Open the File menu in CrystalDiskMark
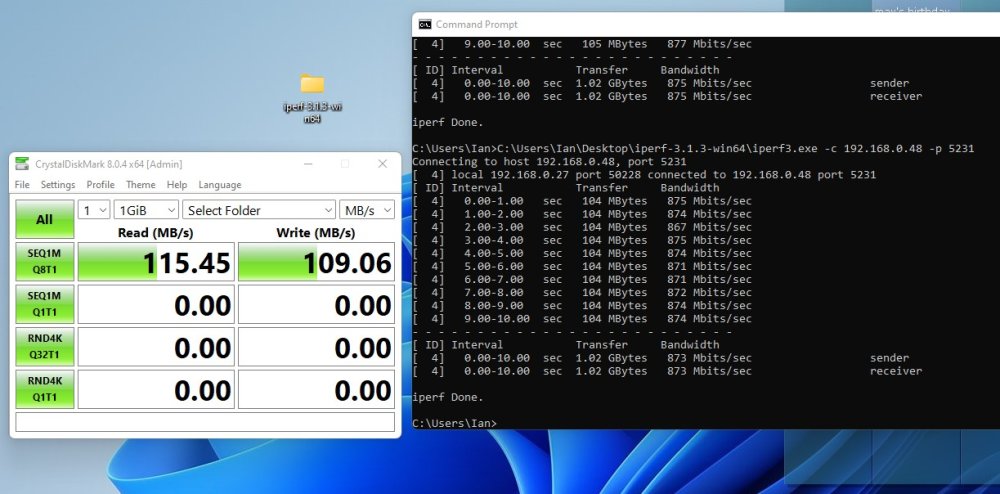The width and height of the screenshot is (1000, 494). point(22,185)
